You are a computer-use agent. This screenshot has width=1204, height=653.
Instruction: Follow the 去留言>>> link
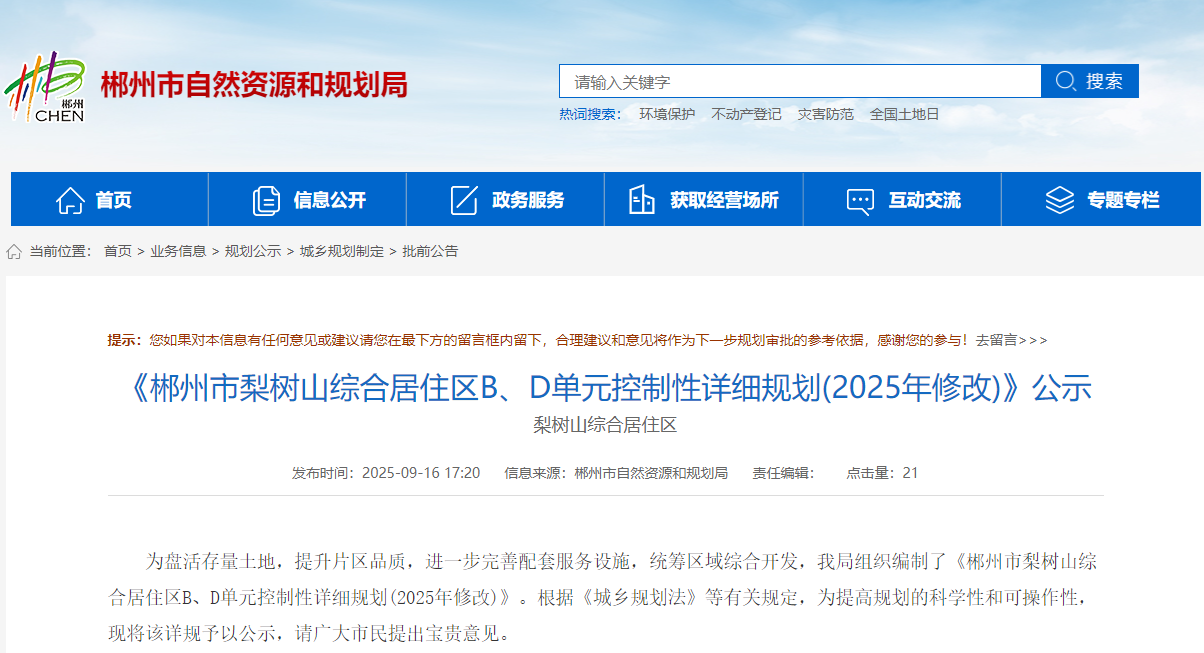pos(1011,340)
